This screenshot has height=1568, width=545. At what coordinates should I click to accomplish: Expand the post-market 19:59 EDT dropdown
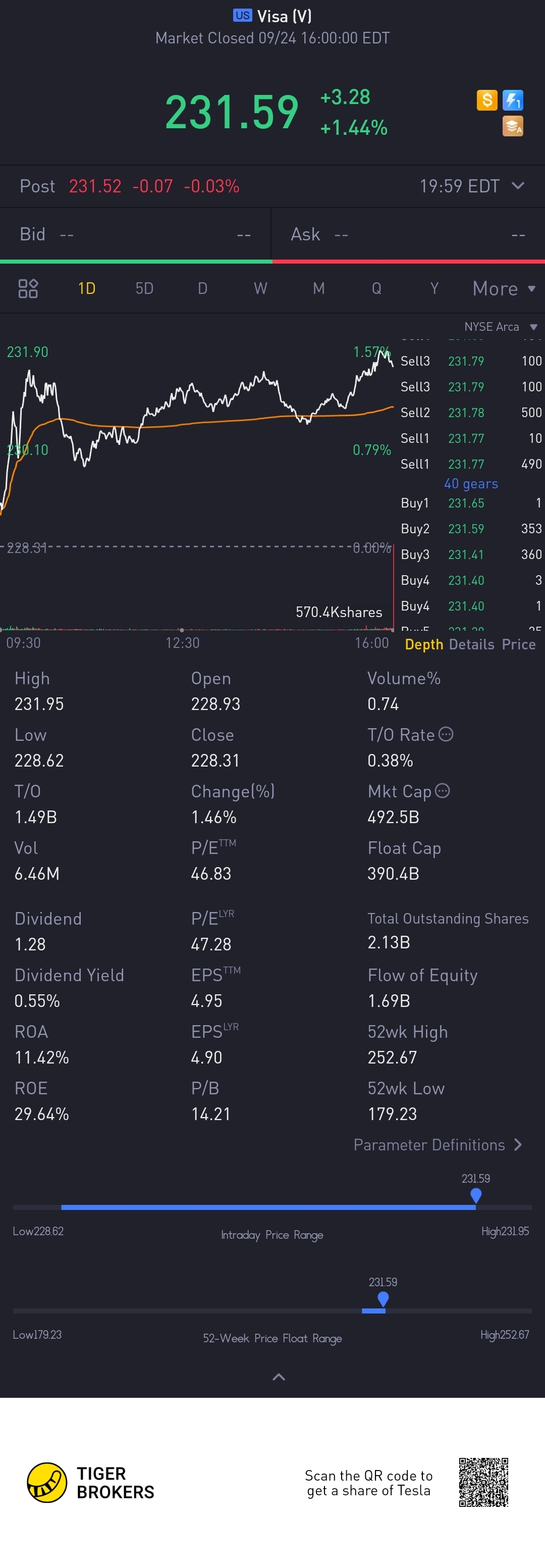coord(471,186)
